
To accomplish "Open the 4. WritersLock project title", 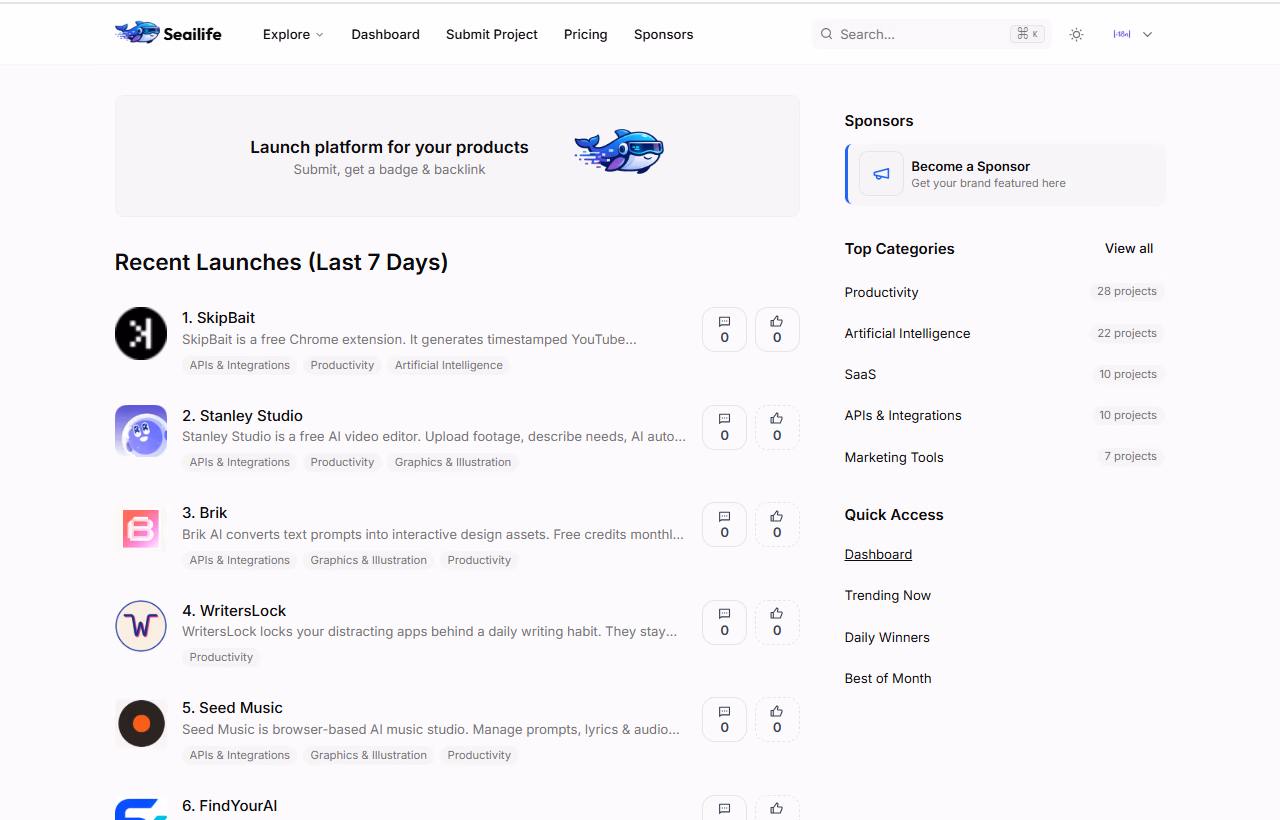I will pyautogui.click(x=234, y=611).
